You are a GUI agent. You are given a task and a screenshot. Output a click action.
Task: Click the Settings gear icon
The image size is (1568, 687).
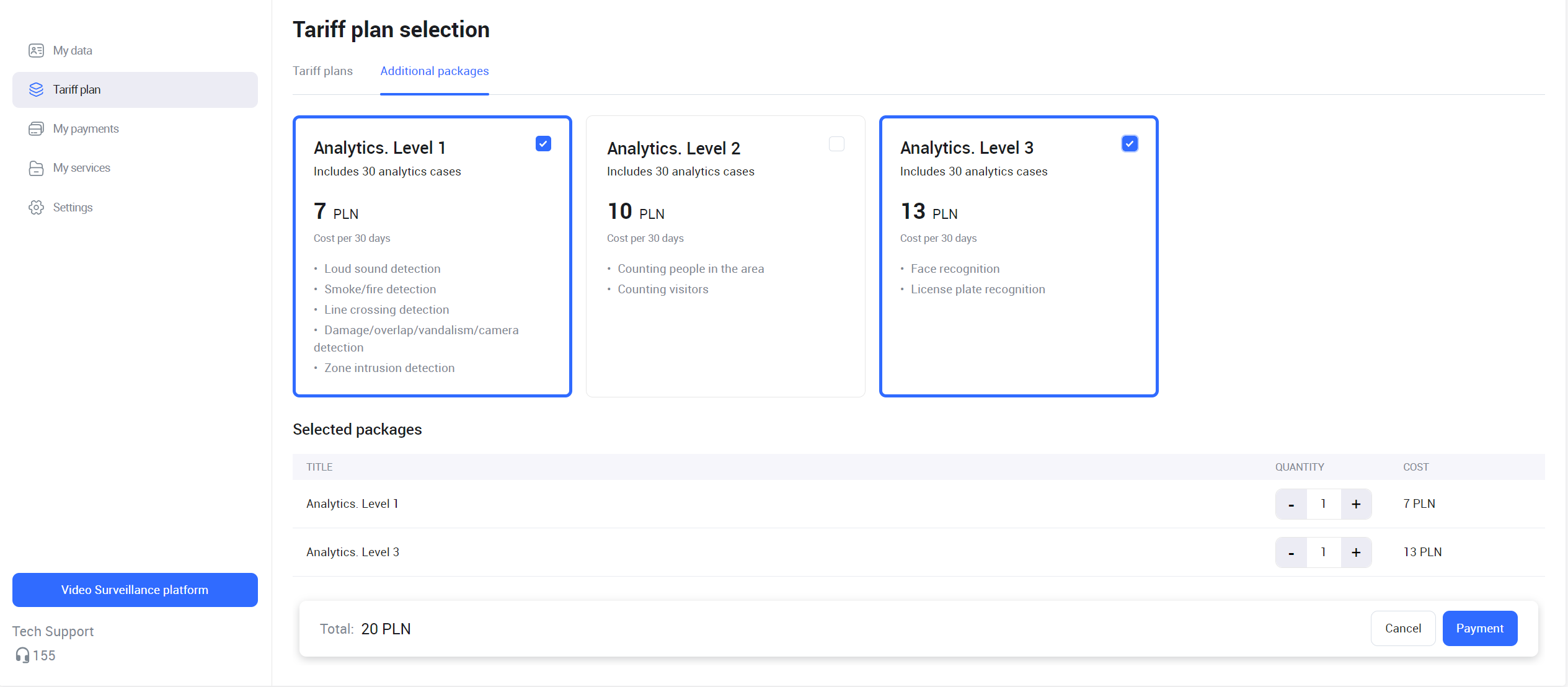36,208
